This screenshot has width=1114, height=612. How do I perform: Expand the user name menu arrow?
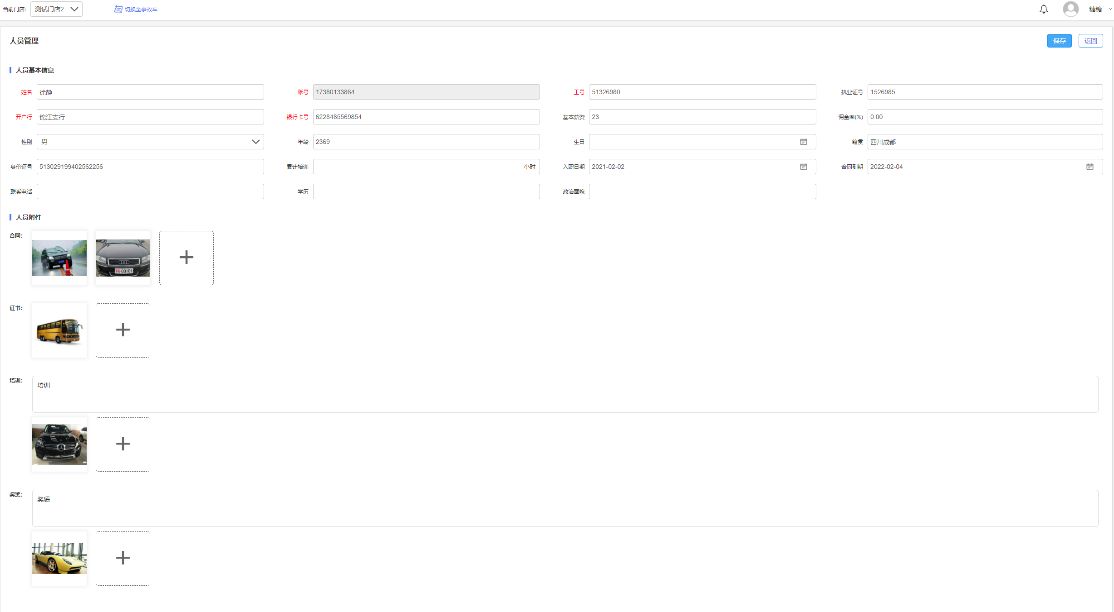[x=1110, y=9]
